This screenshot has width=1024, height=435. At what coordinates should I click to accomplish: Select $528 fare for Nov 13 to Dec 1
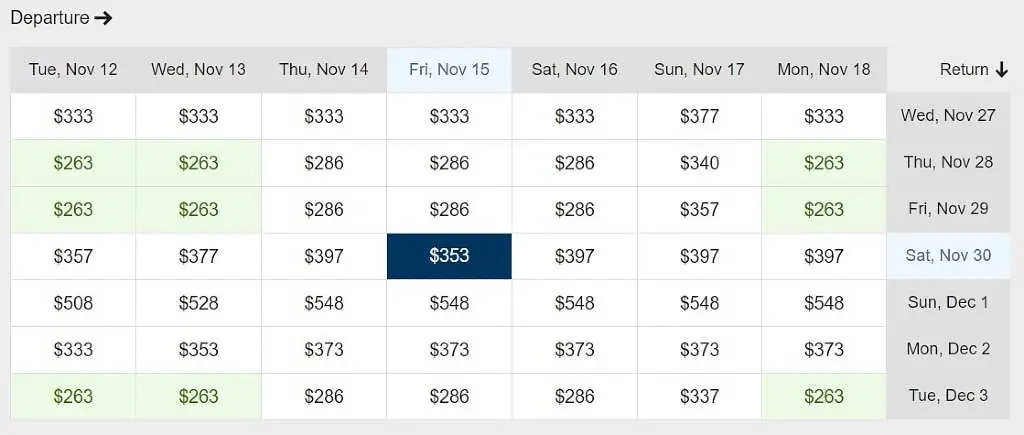[199, 303]
